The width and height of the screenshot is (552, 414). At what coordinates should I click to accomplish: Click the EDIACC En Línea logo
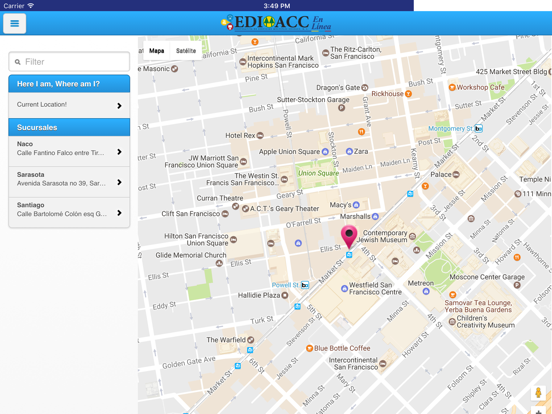pos(276,23)
